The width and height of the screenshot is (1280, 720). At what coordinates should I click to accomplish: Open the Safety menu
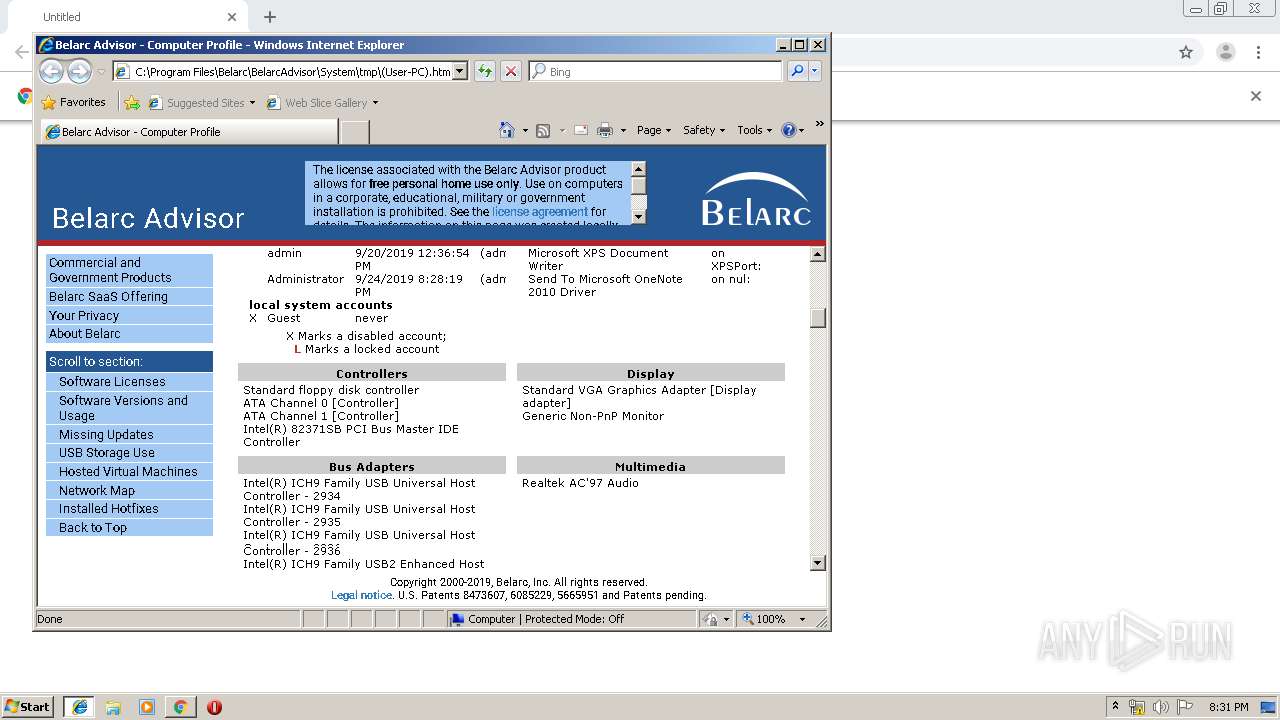click(x=704, y=130)
